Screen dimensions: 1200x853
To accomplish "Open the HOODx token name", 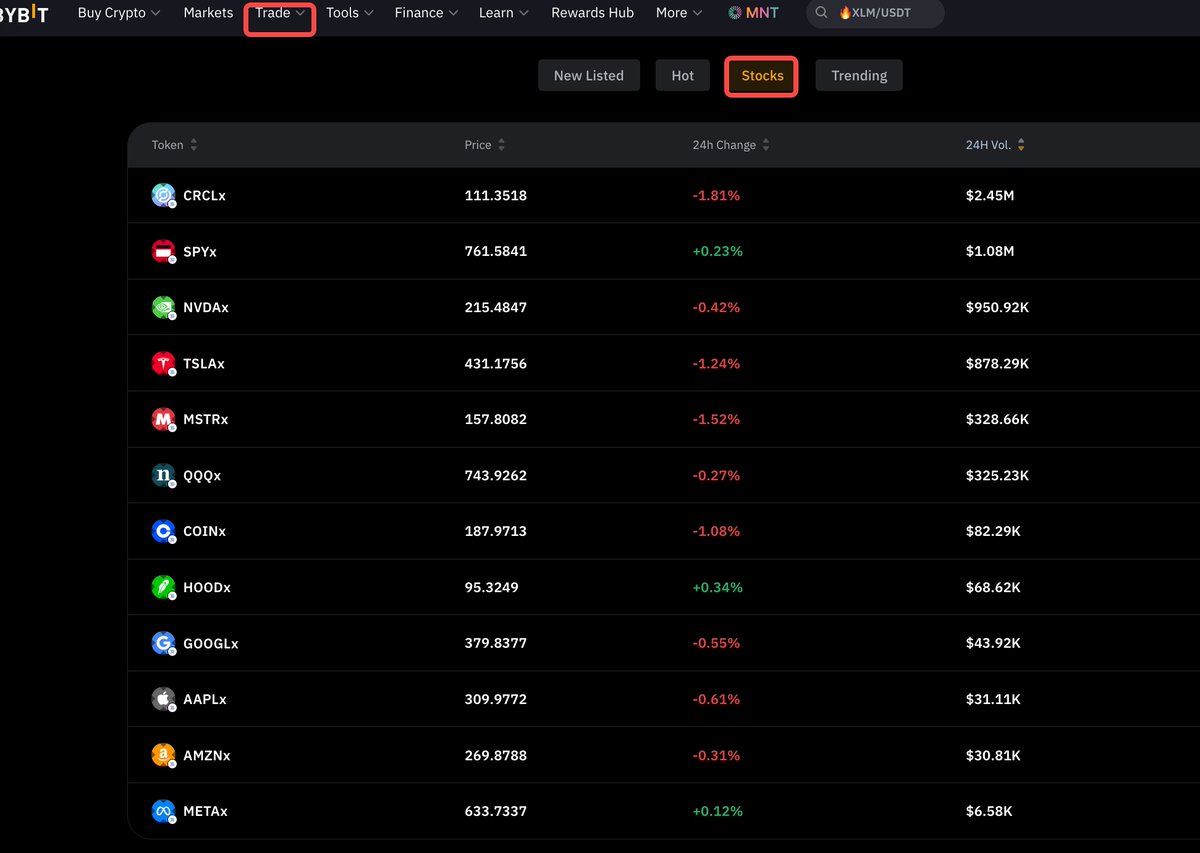I will (207, 588).
